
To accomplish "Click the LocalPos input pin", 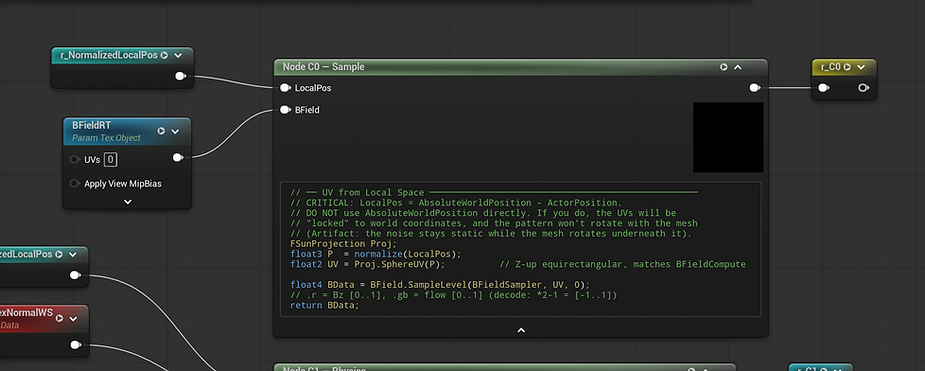I will [285, 88].
